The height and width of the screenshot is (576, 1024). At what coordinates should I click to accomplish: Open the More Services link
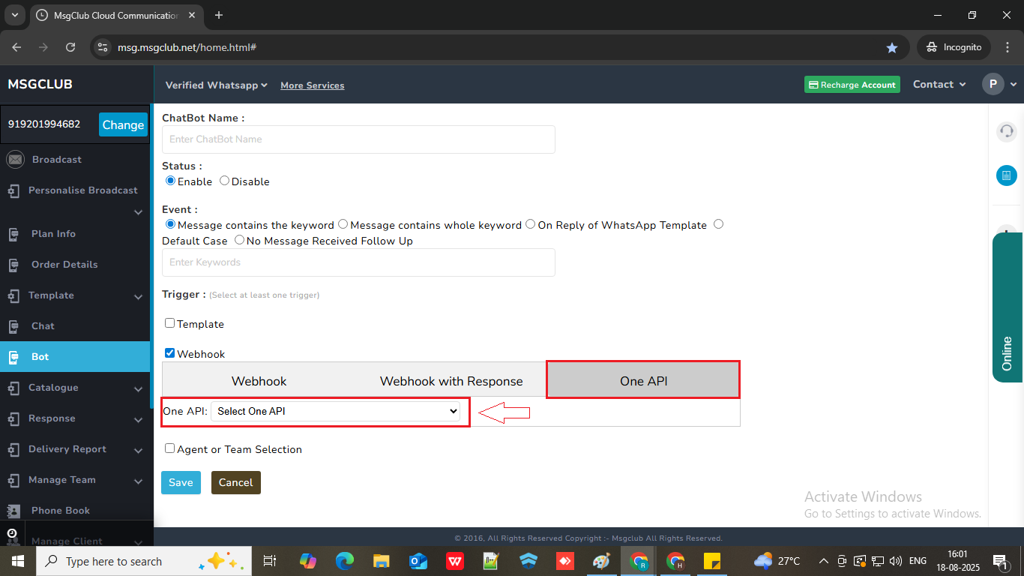(x=312, y=86)
